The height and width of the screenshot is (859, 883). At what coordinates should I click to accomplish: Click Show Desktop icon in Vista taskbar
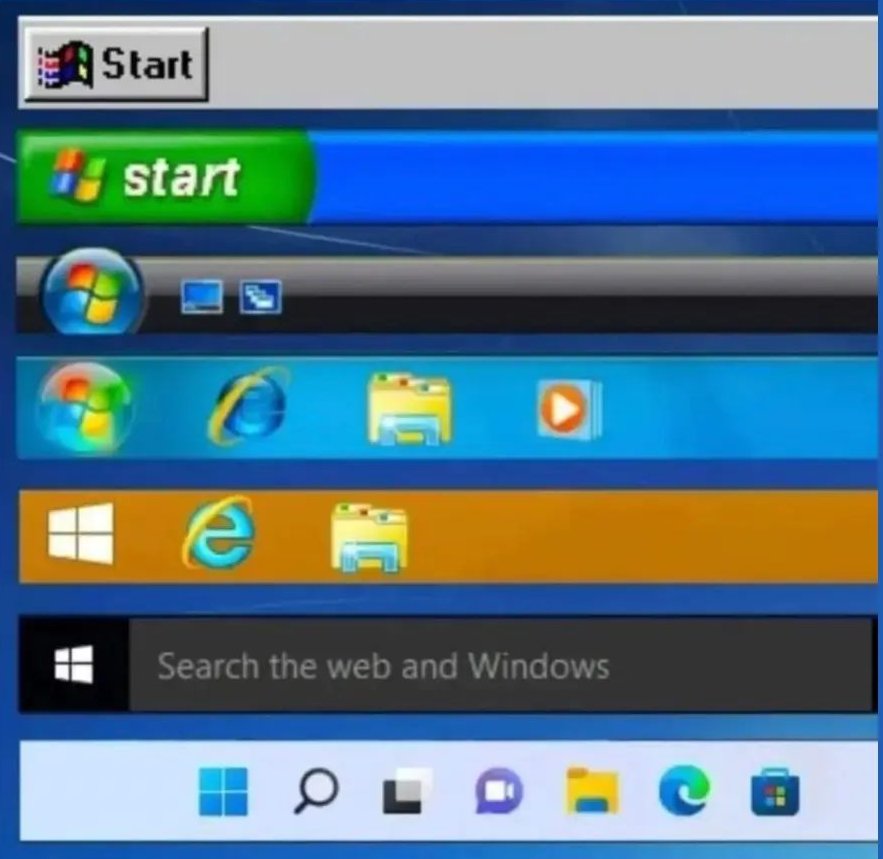click(202, 296)
